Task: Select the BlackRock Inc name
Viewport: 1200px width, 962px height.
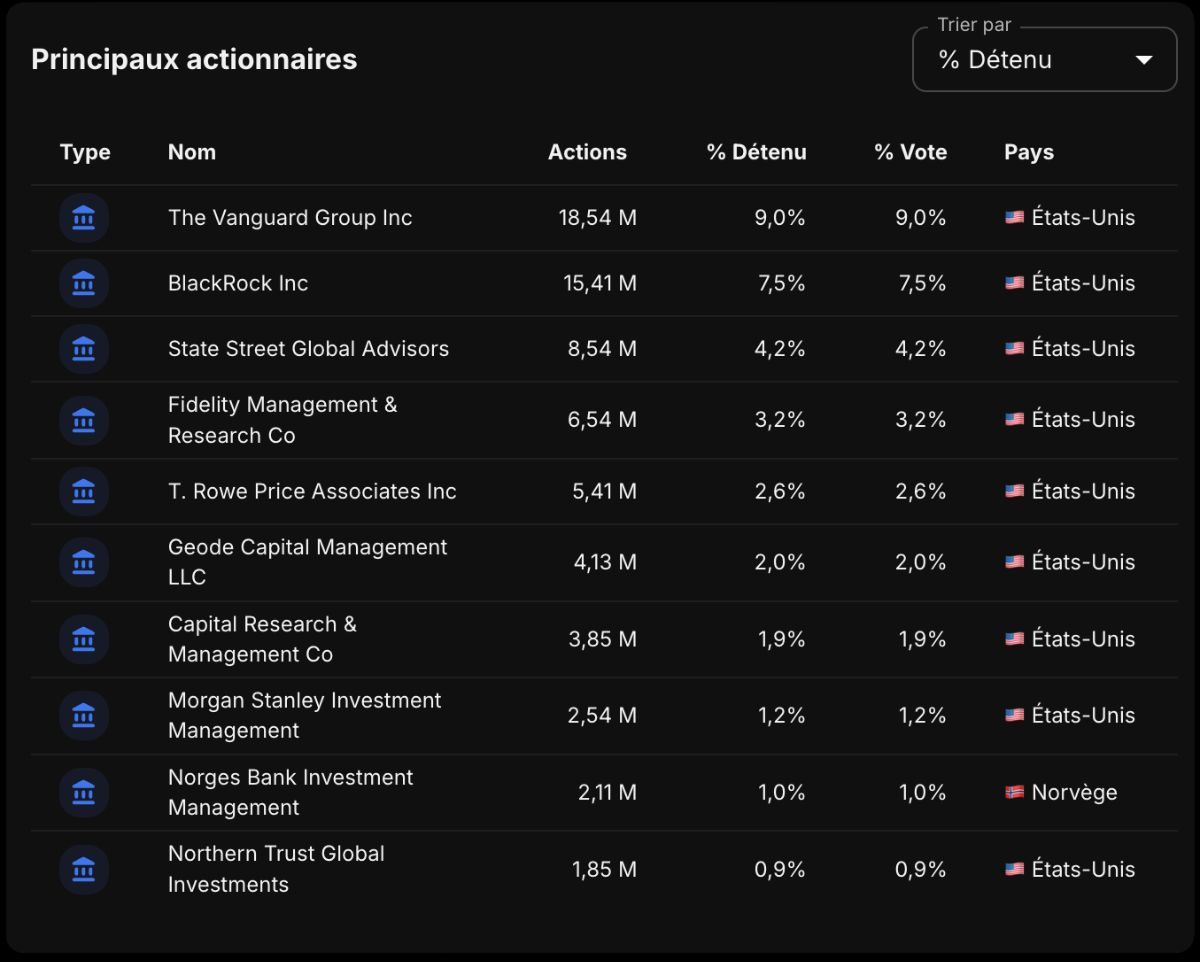Action: 238,283
